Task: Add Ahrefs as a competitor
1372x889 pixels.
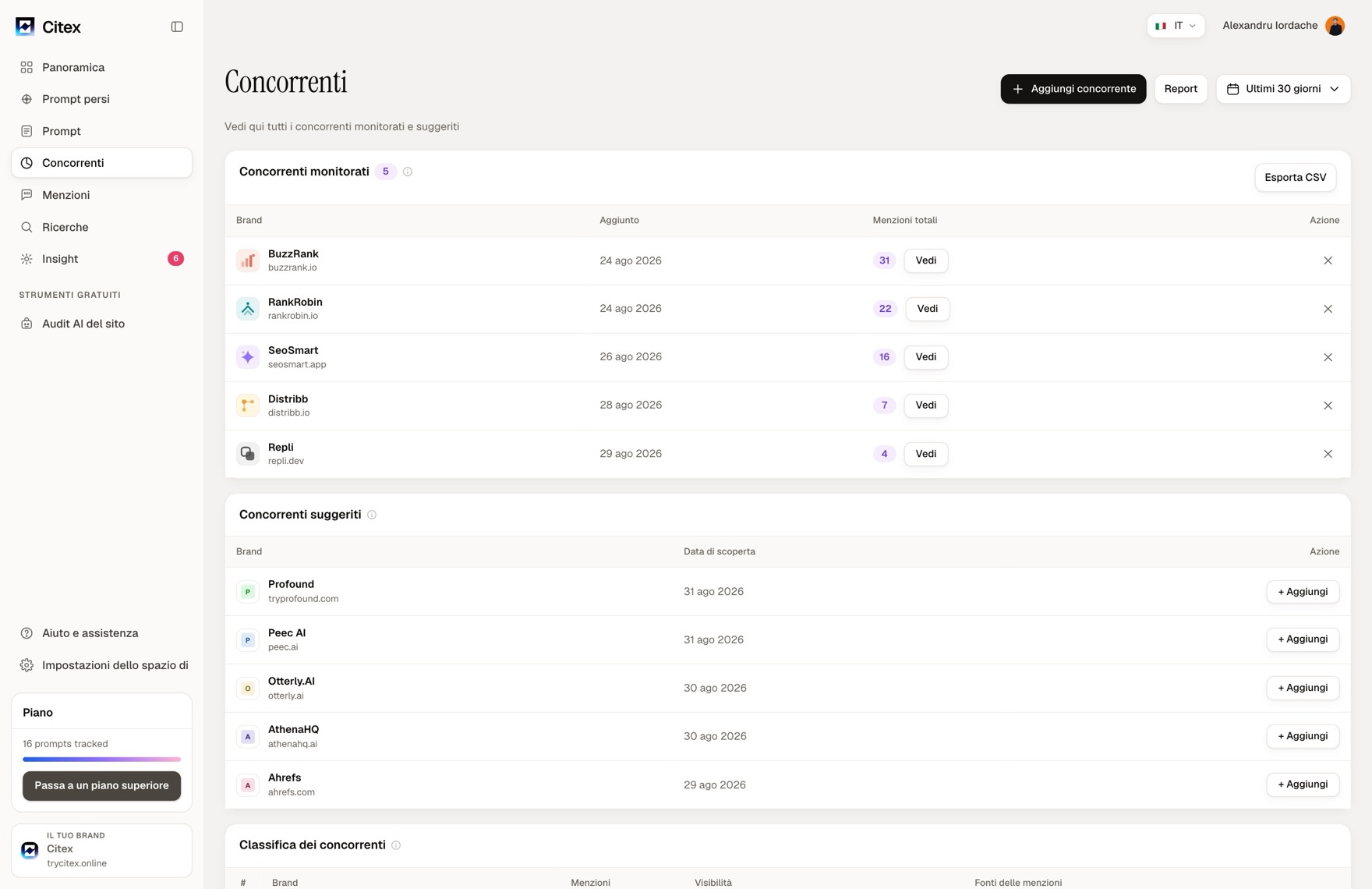Action: pos(1303,785)
